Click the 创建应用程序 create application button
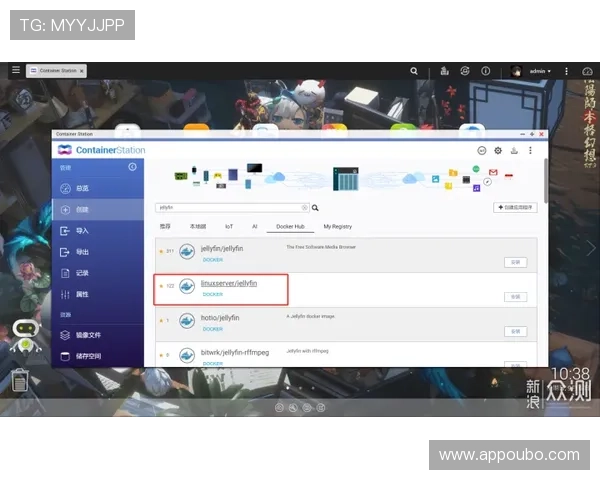Screen dimensions: 600x480 [515, 208]
